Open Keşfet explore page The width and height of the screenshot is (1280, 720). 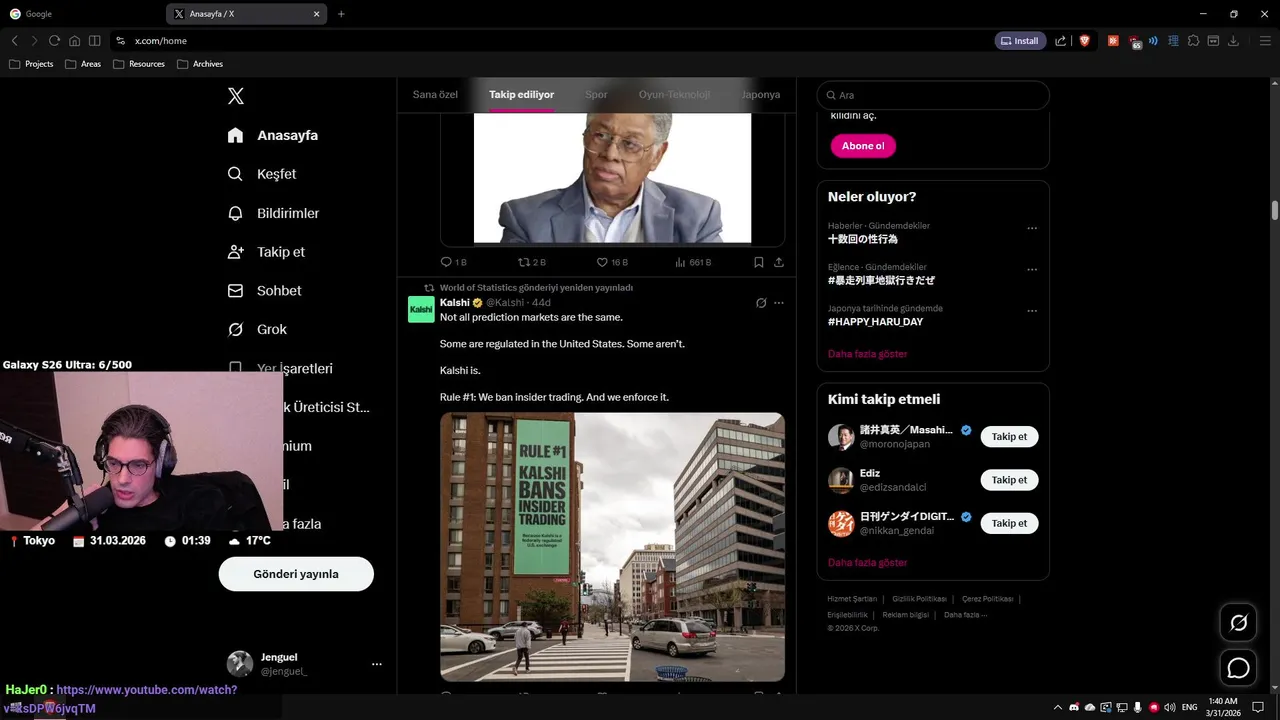click(x=262, y=174)
